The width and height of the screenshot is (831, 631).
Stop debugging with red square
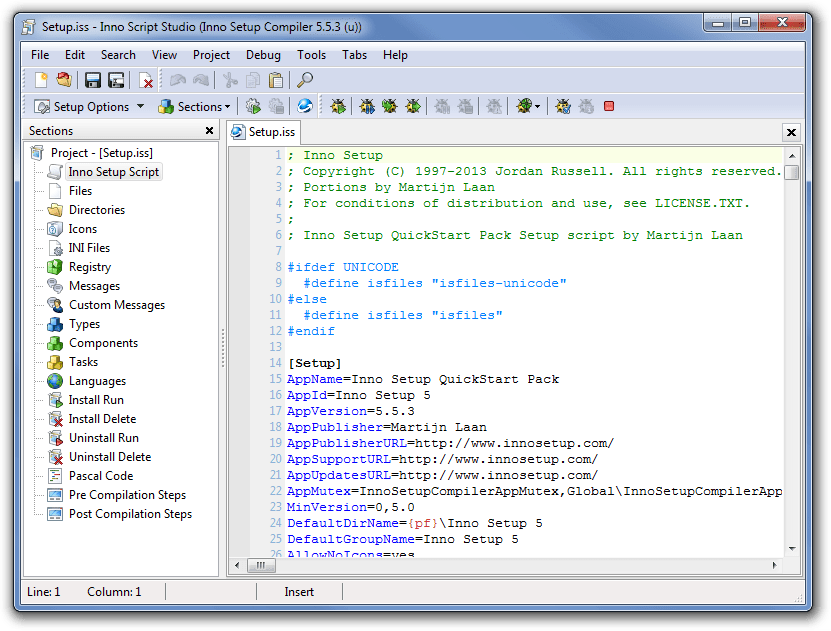[609, 106]
